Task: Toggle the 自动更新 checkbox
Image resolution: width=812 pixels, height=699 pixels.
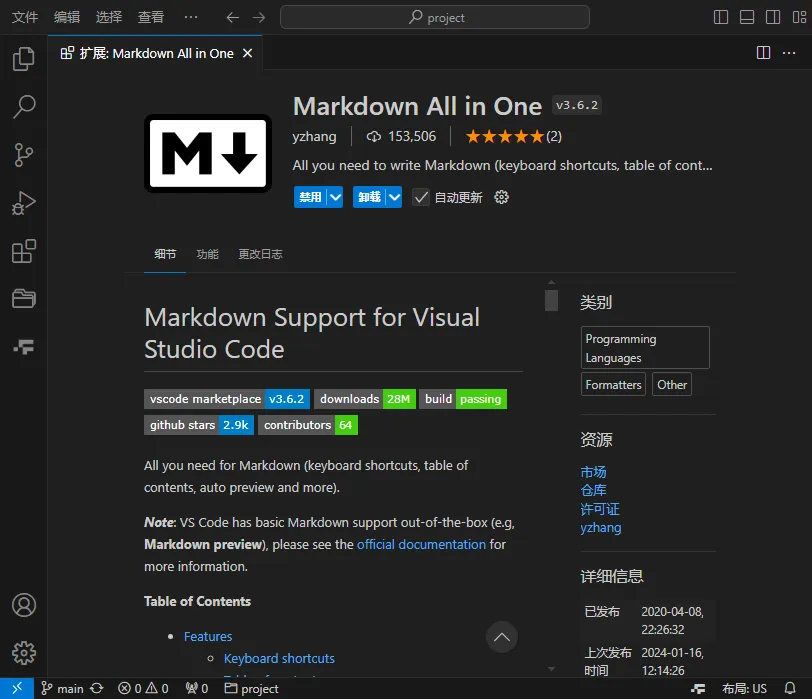Action: (421, 197)
